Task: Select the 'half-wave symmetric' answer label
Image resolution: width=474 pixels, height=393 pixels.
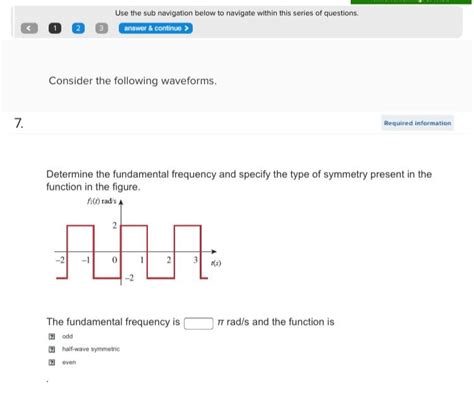Action: click(91, 349)
